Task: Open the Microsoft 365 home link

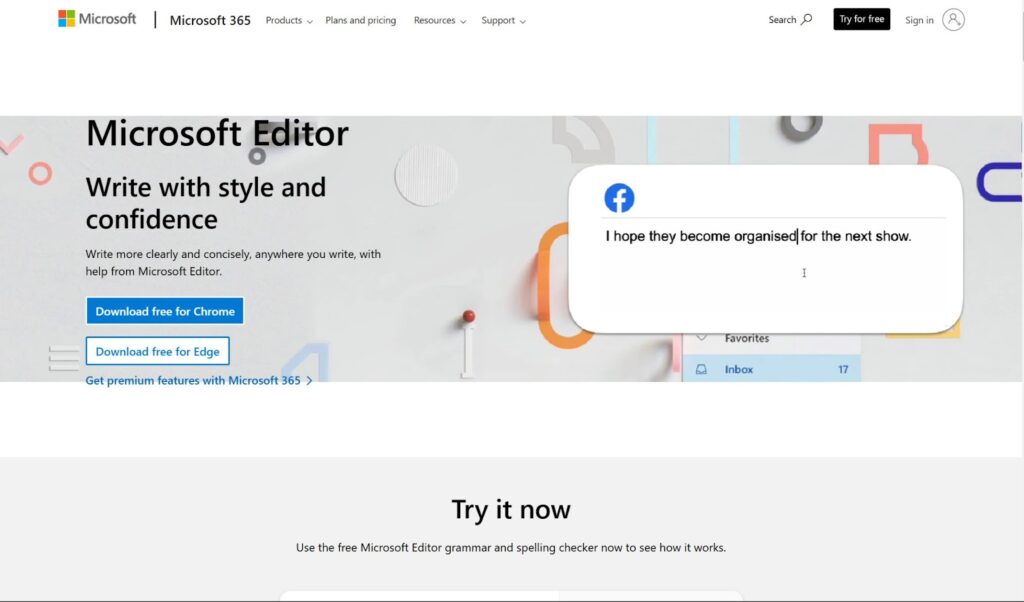Action: [210, 20]
